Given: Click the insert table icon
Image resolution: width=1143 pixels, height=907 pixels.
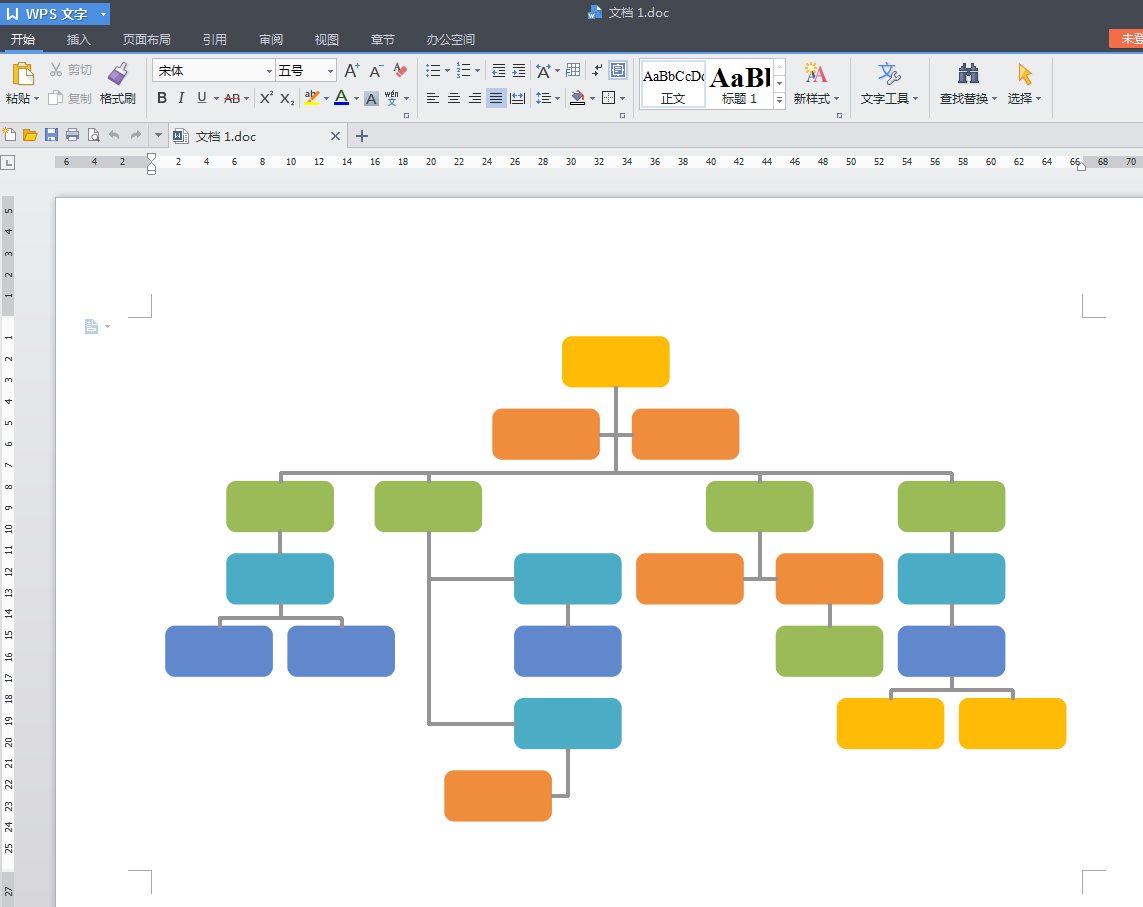Looking at the screenshot, I should tap(574, 70).
